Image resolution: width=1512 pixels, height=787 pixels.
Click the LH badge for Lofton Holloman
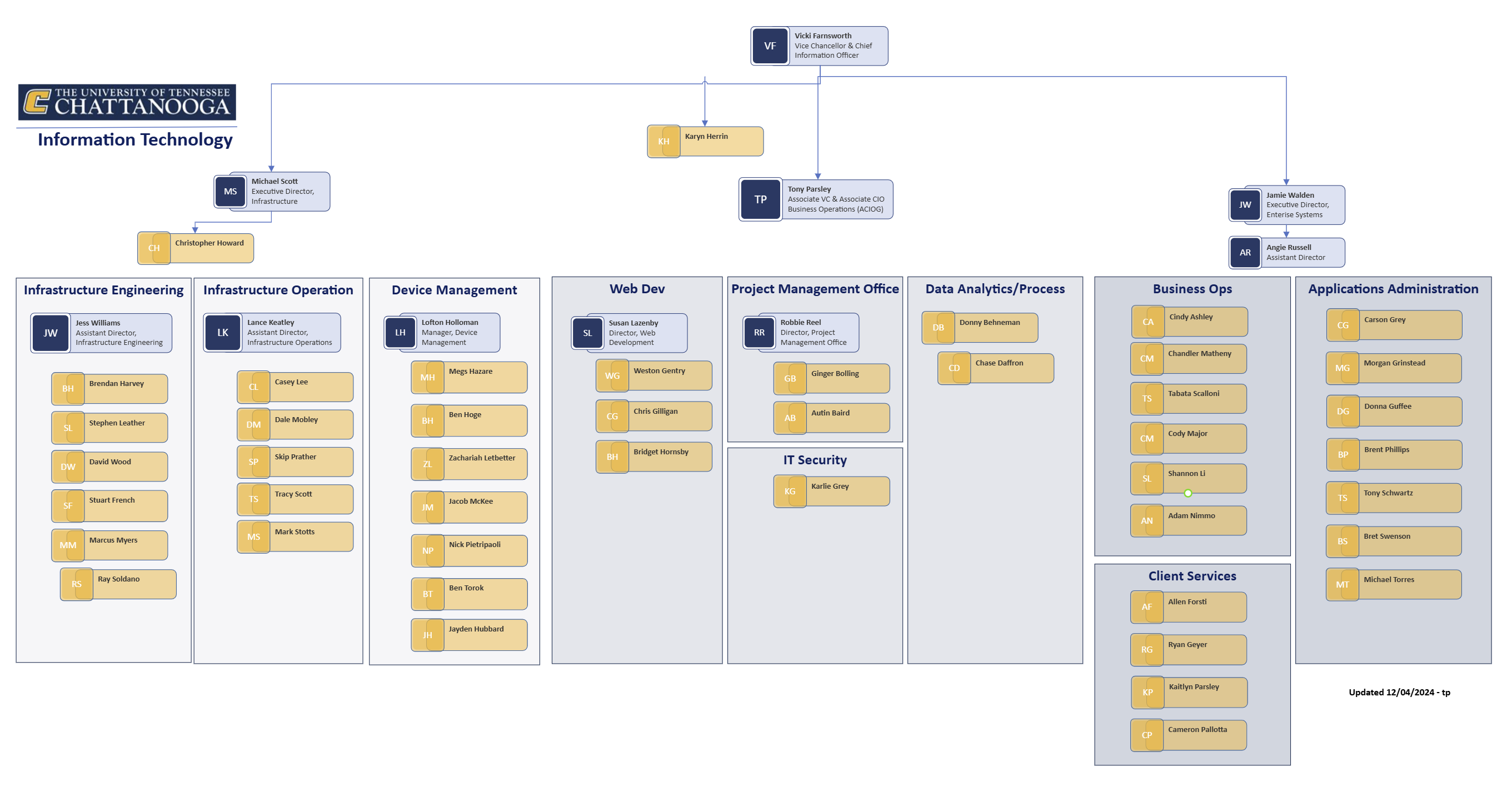[x=400, y=333]
